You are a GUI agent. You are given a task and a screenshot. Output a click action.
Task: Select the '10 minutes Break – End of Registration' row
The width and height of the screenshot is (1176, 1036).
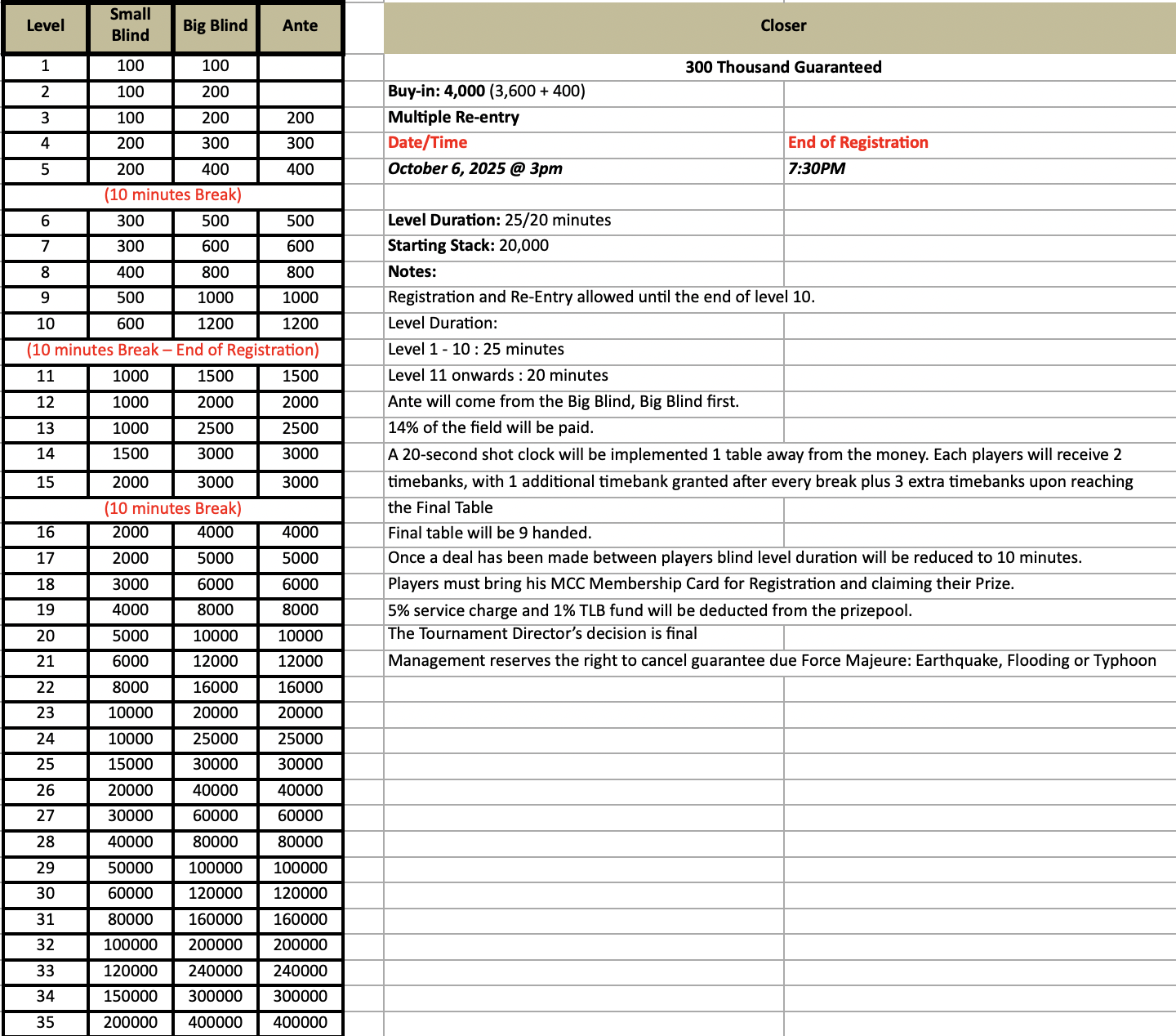tap(173, 351)
